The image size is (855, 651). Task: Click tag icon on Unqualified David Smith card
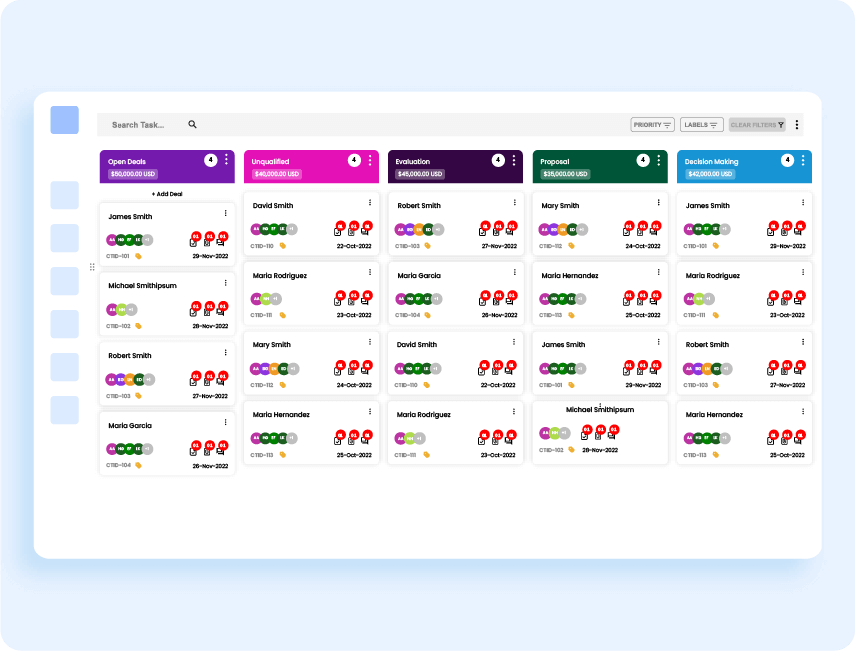(282, 246)
